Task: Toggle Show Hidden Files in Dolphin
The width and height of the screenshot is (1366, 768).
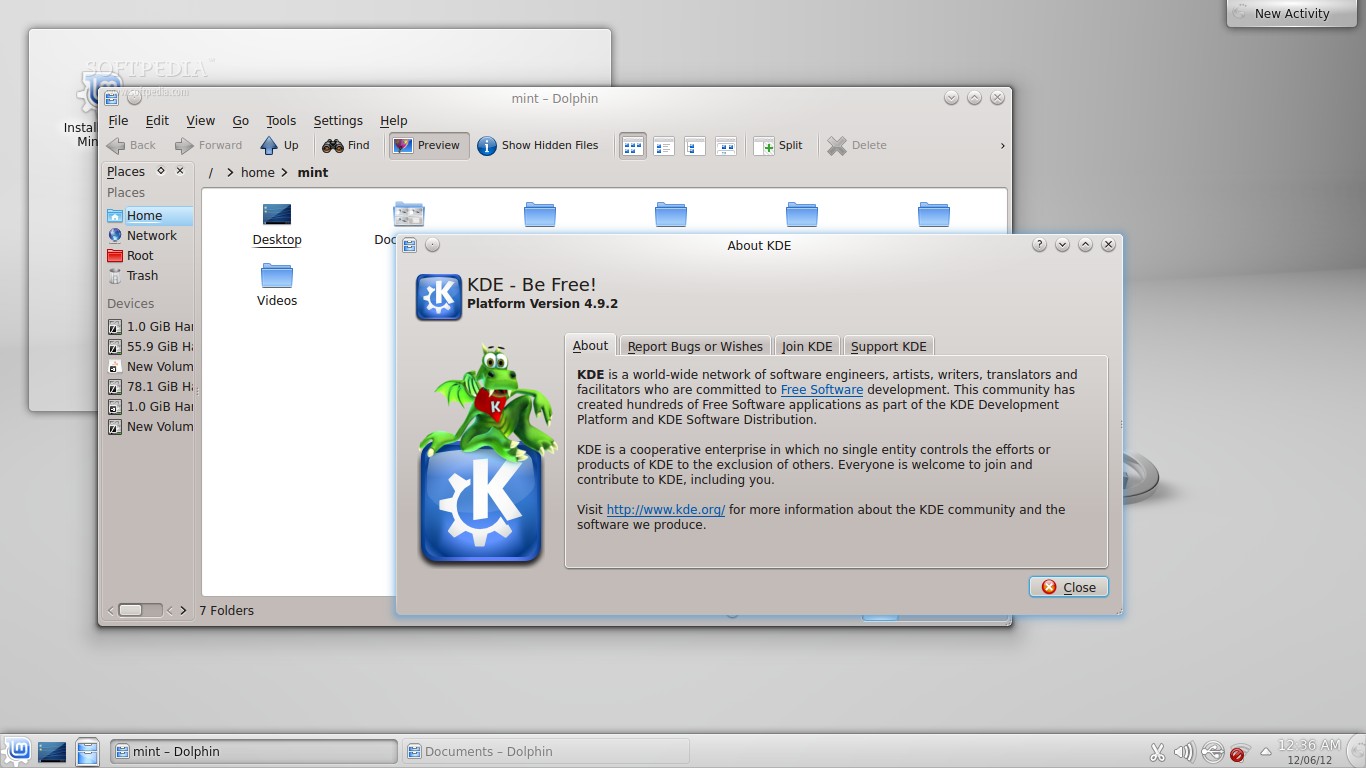Action: coord(538,145)
